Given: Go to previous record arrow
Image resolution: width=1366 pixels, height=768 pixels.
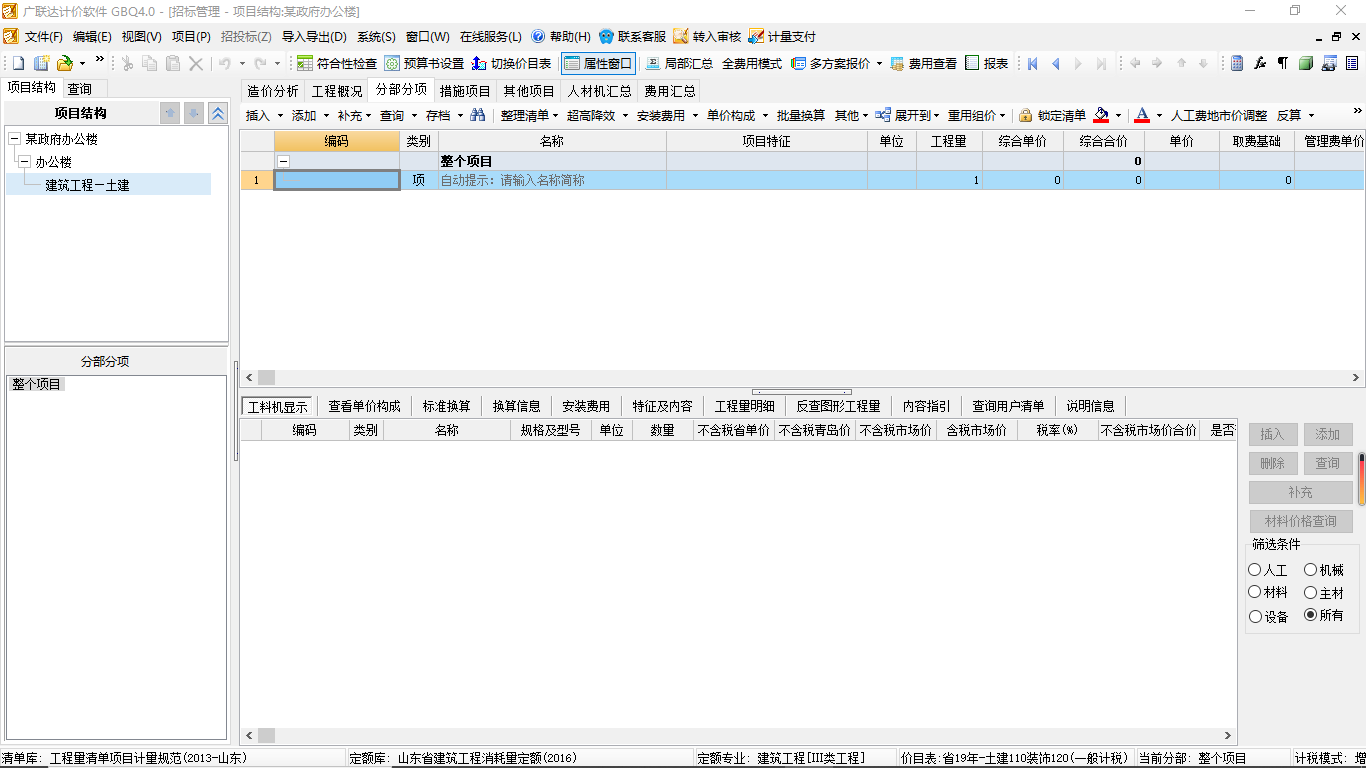Looking at the screenshot, I should point(1055,63).
